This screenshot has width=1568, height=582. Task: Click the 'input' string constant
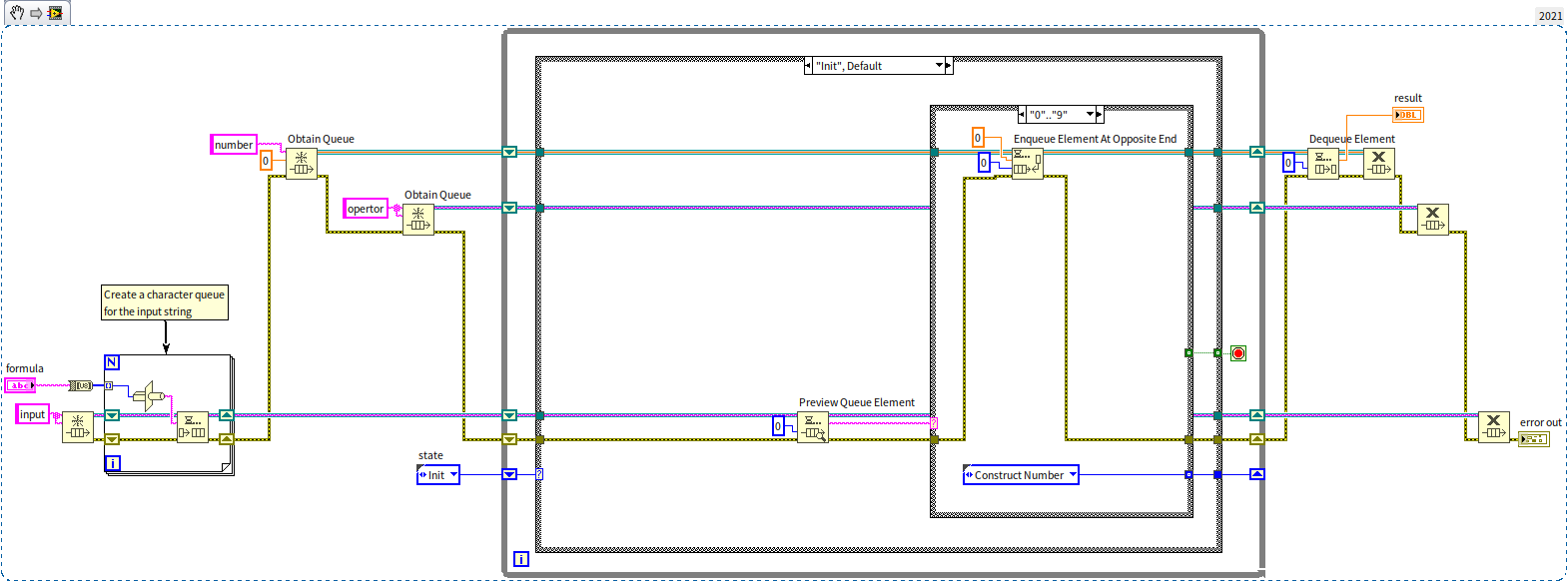pos(33,414)
